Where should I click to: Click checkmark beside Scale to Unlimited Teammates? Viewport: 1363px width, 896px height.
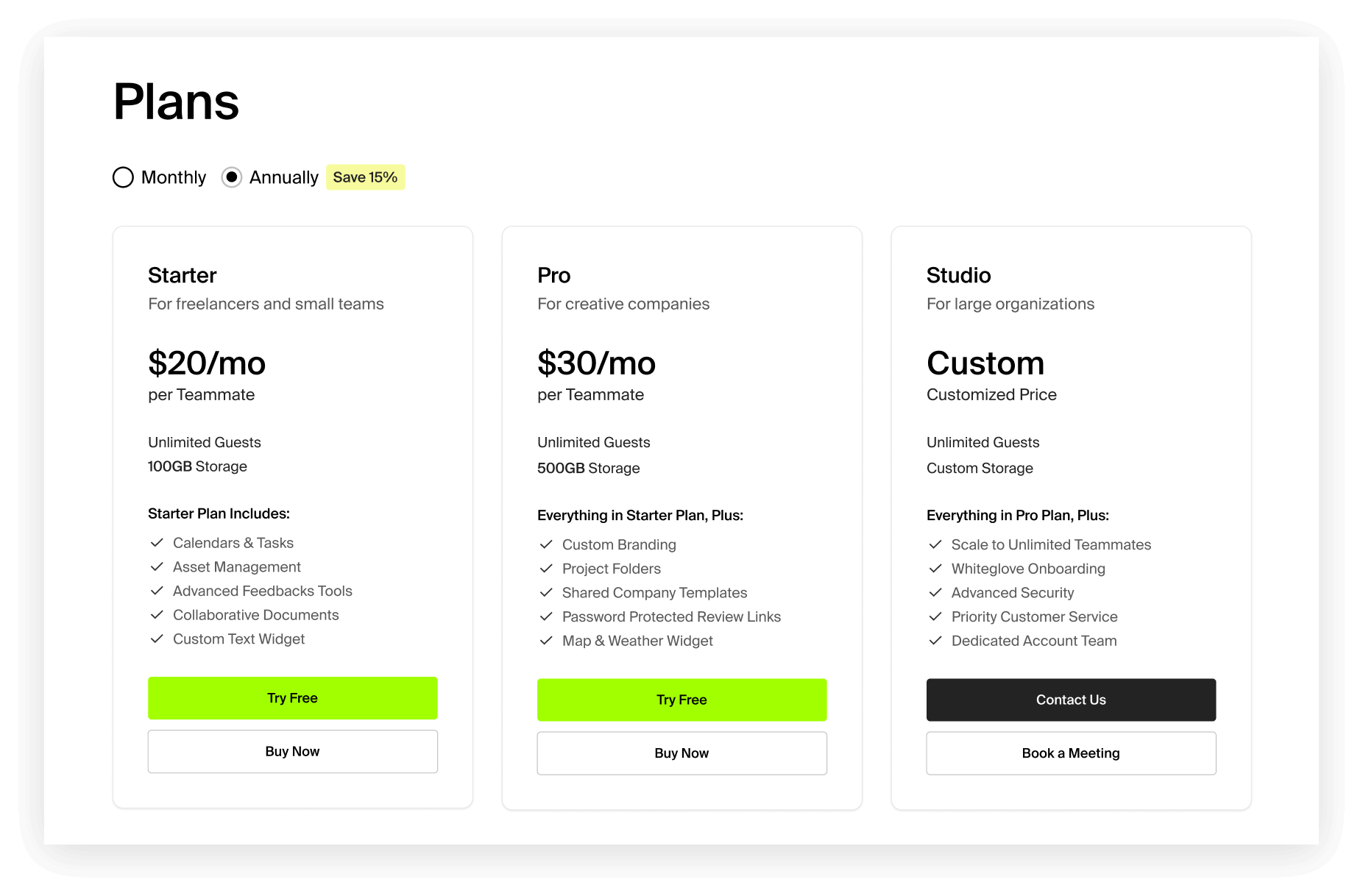[x=935, y=544]
